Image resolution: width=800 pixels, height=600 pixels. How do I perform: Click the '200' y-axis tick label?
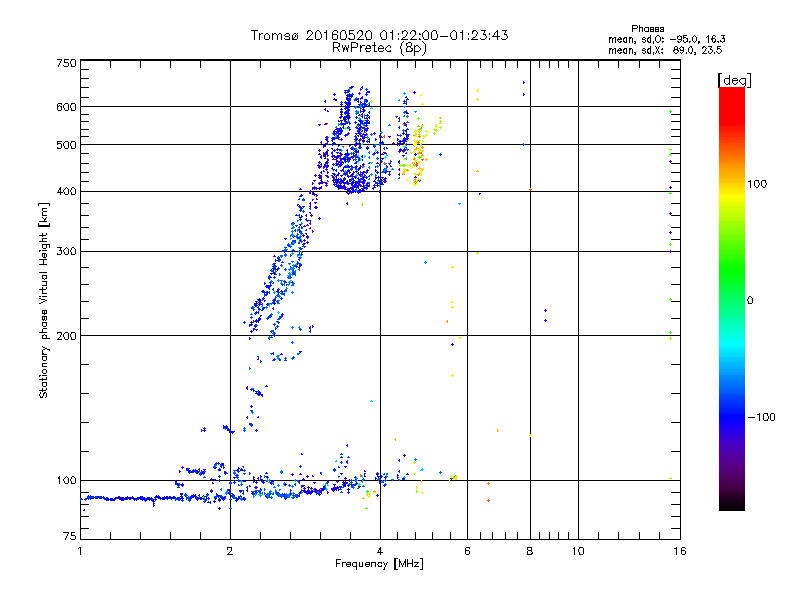coord(66,336)
